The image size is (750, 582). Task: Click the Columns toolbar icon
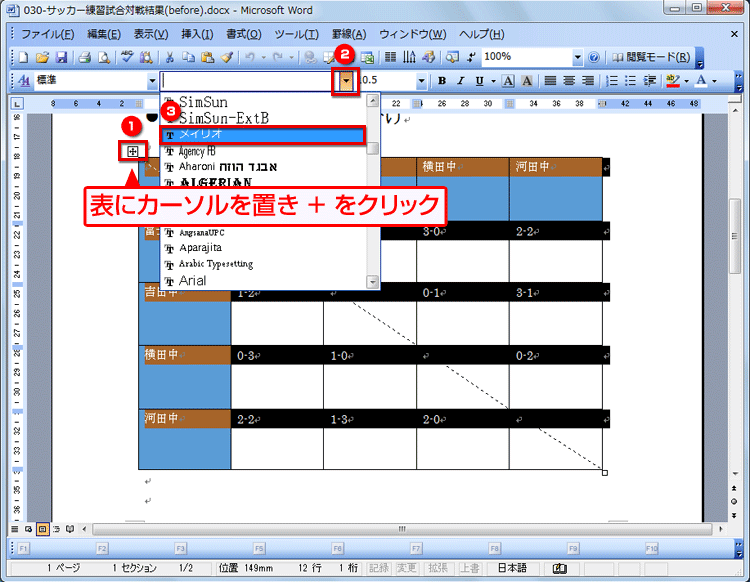(x=390, y=57)
